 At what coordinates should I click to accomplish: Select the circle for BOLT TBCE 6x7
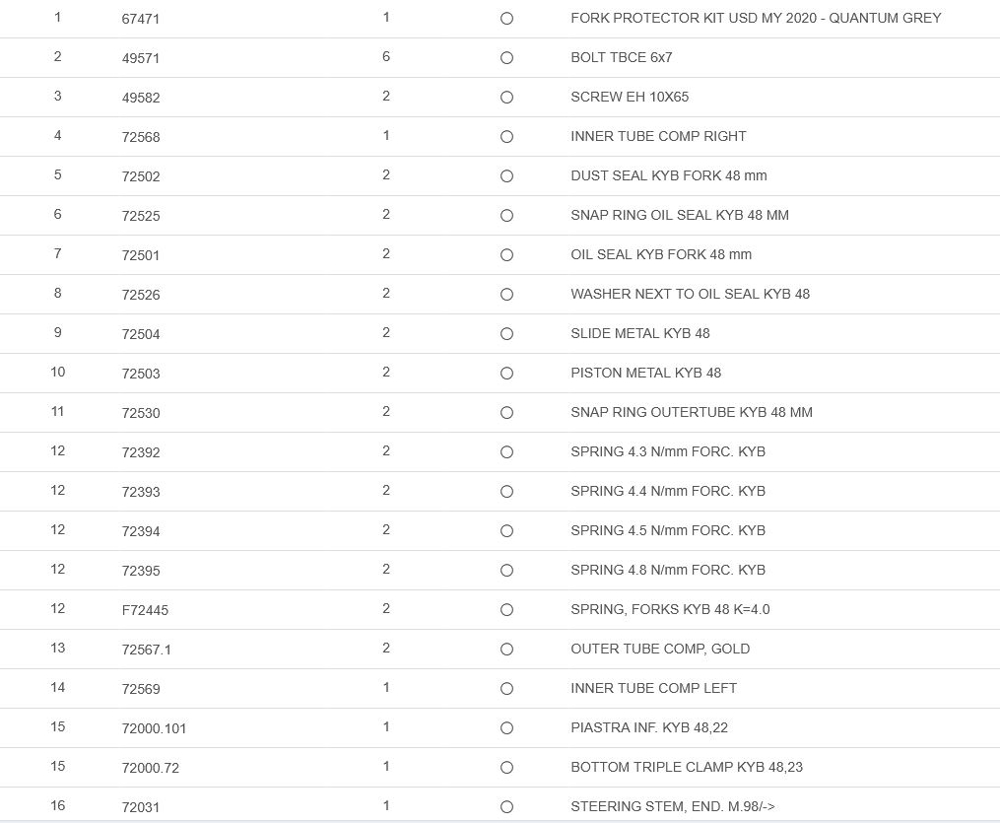506,58
